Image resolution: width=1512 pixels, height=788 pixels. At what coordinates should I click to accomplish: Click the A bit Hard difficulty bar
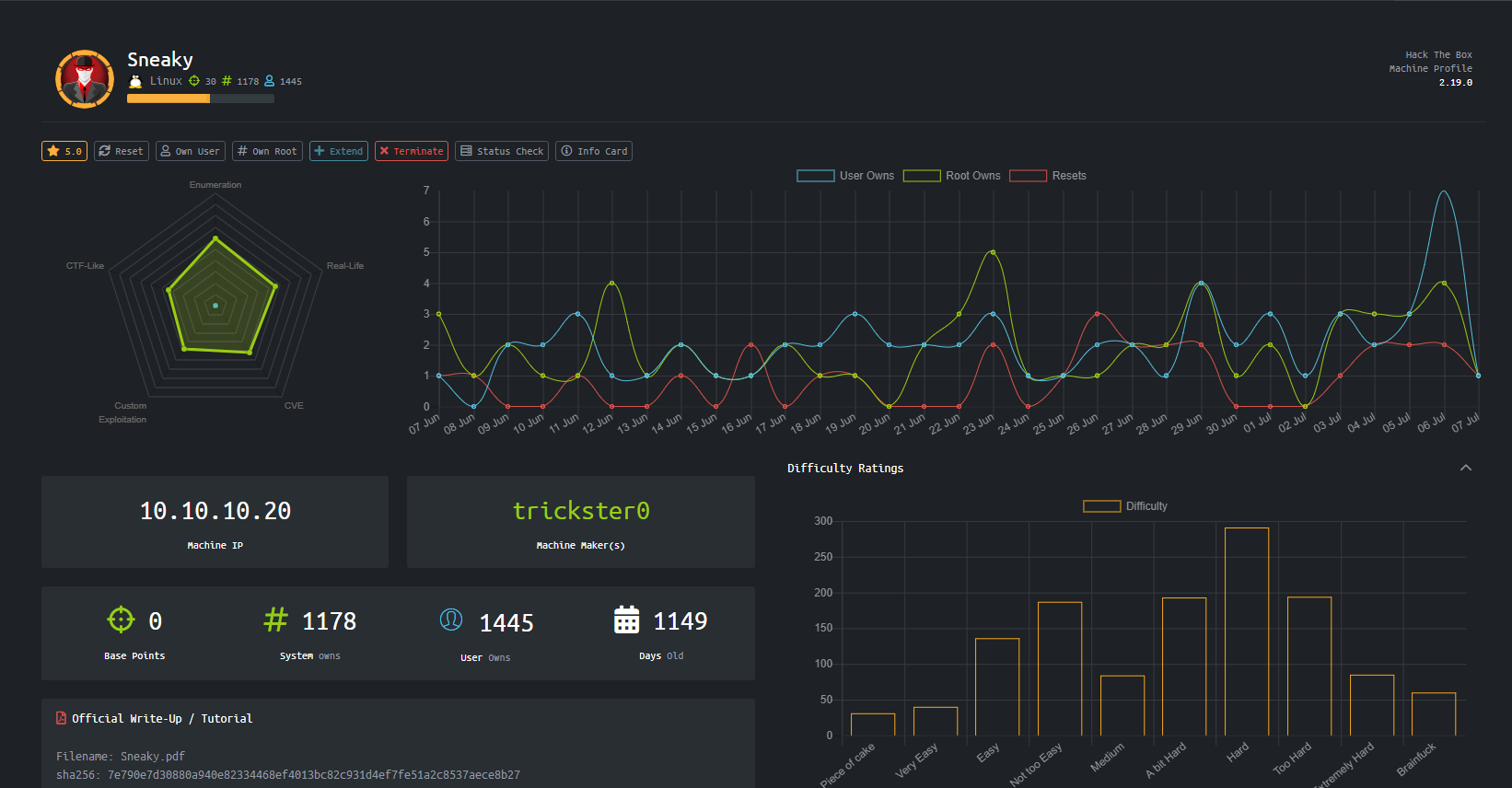tap(1184, 666)
